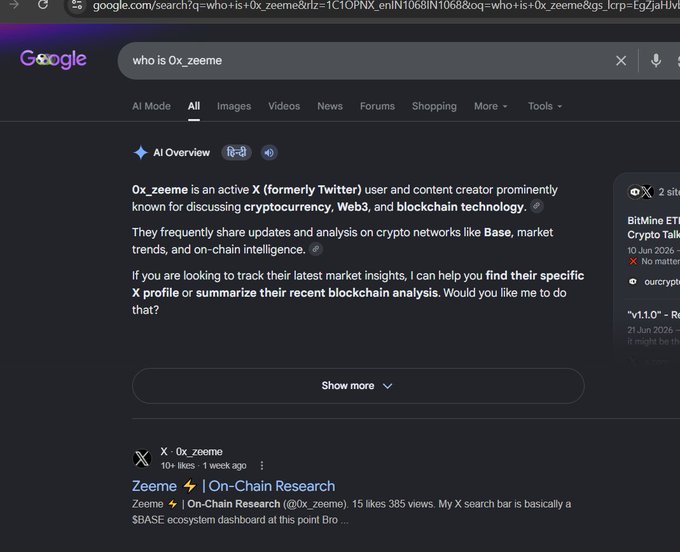Open site info icon in address bar
Screen dimensions: 680x552
77,5
